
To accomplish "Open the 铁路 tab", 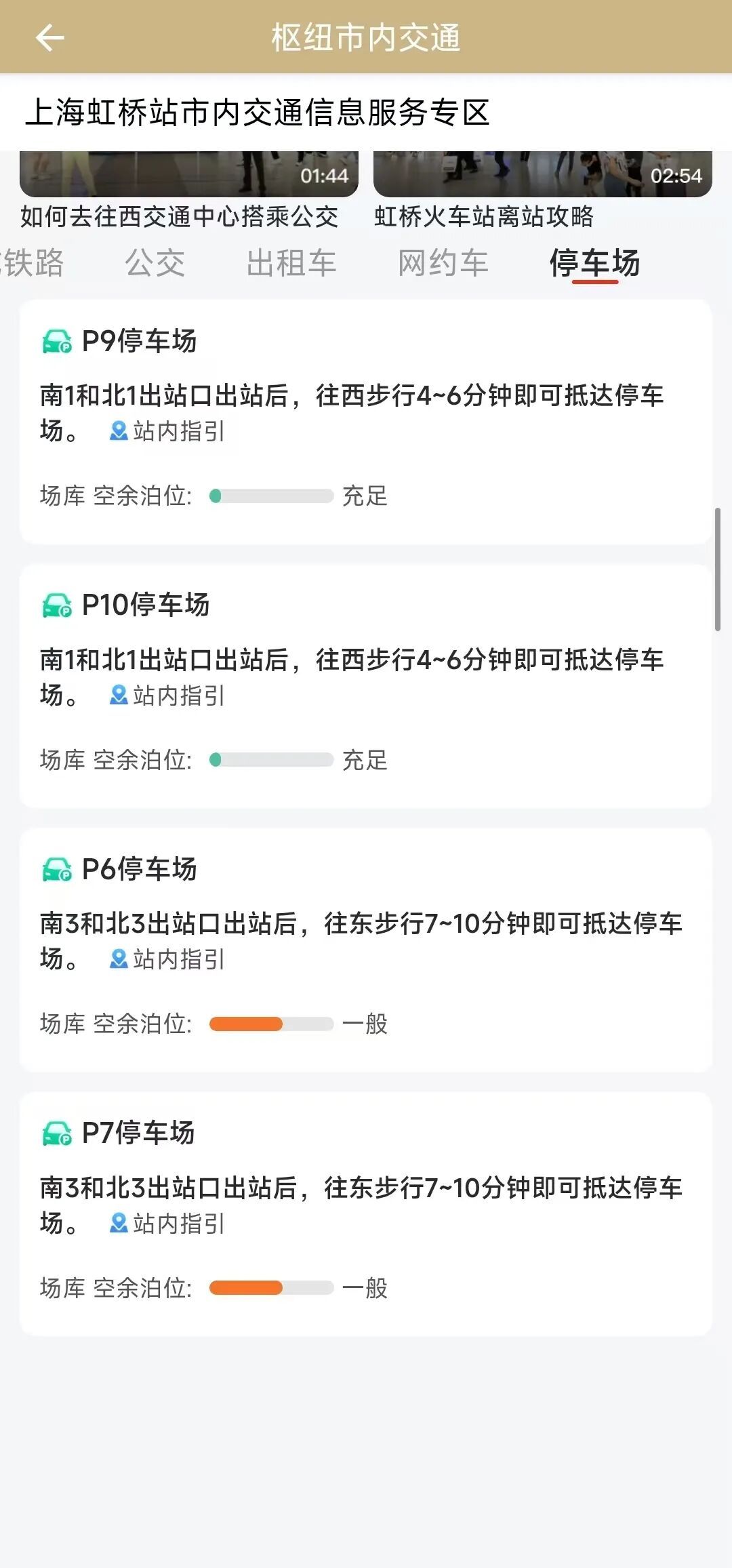I will coord(33,263).
